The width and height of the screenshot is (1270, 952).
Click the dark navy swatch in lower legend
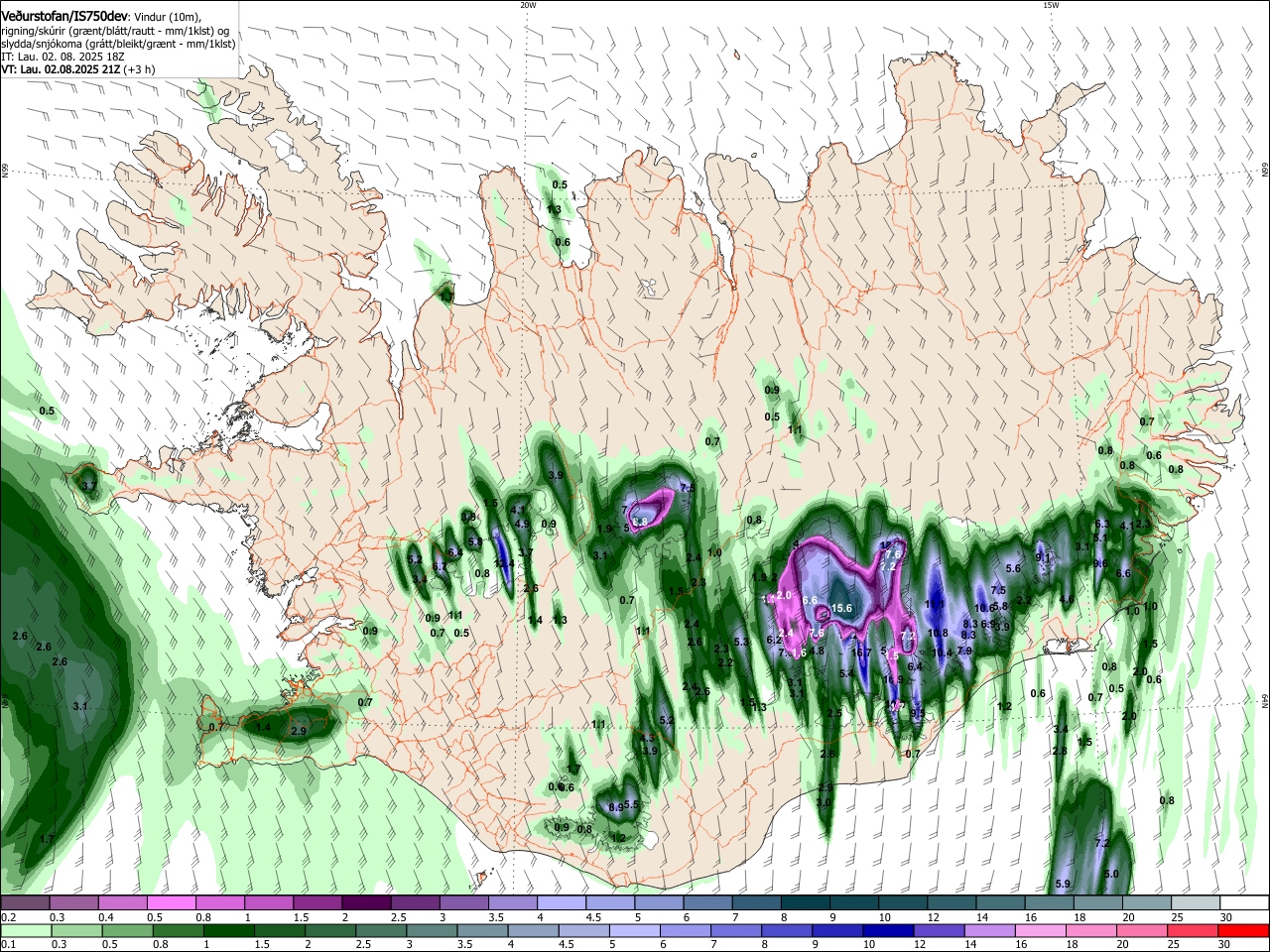click(888, 930)
